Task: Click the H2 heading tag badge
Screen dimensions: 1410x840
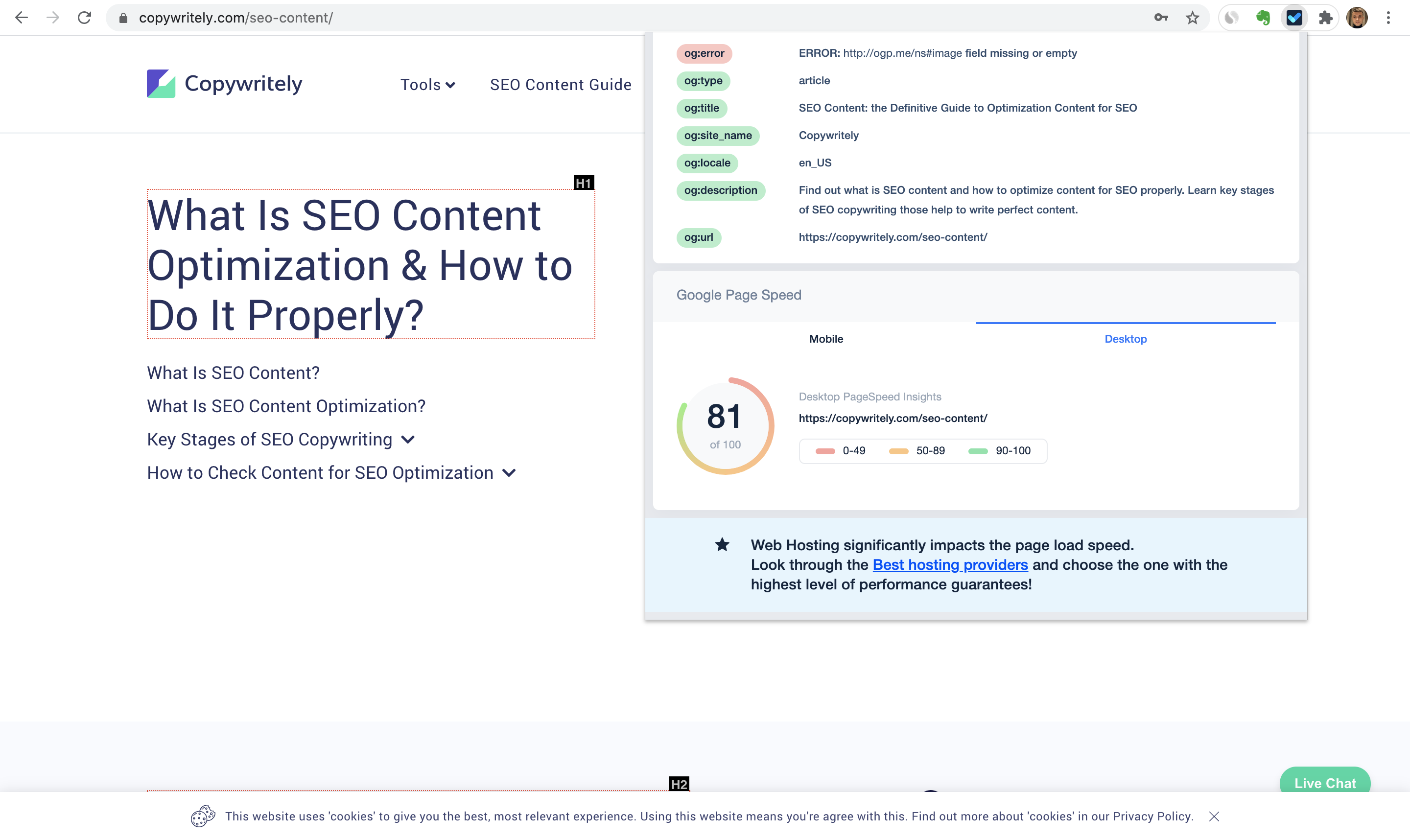Action: point(679,783)
